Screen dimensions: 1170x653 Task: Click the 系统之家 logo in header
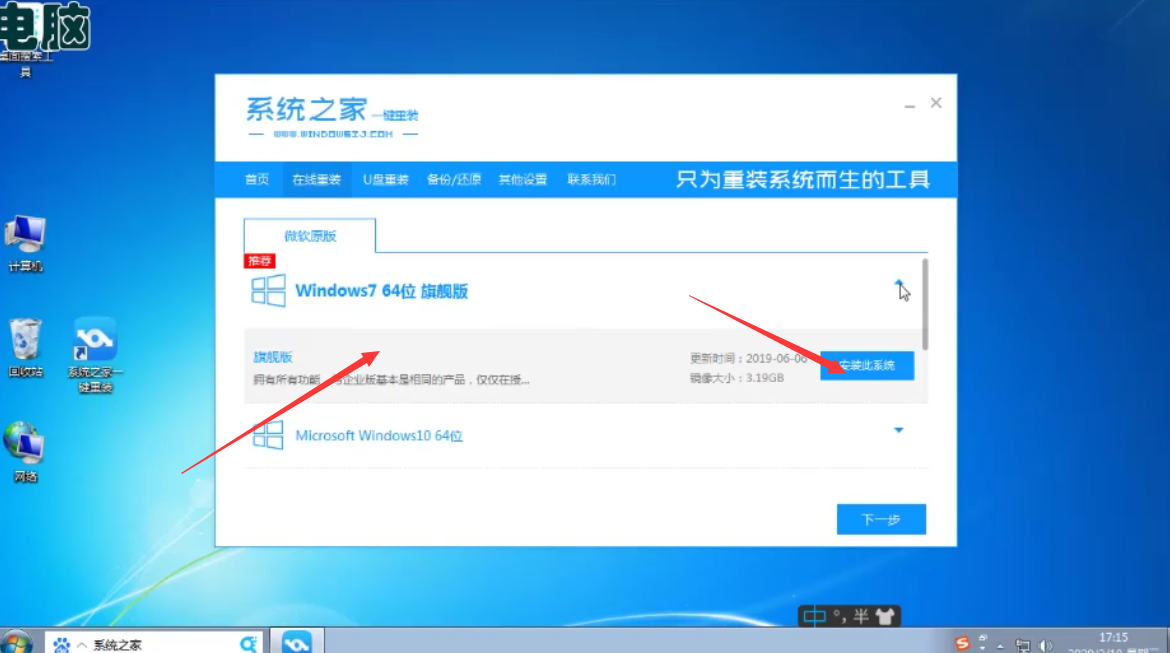pos(332,118)
